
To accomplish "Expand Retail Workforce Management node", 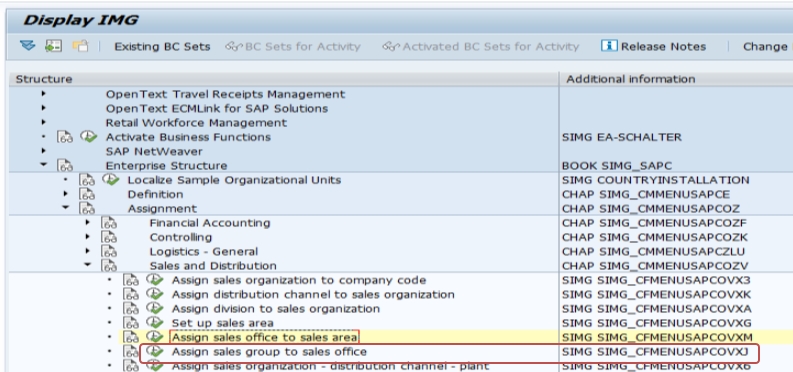I will pyautogui.click(x=43, y=122).
